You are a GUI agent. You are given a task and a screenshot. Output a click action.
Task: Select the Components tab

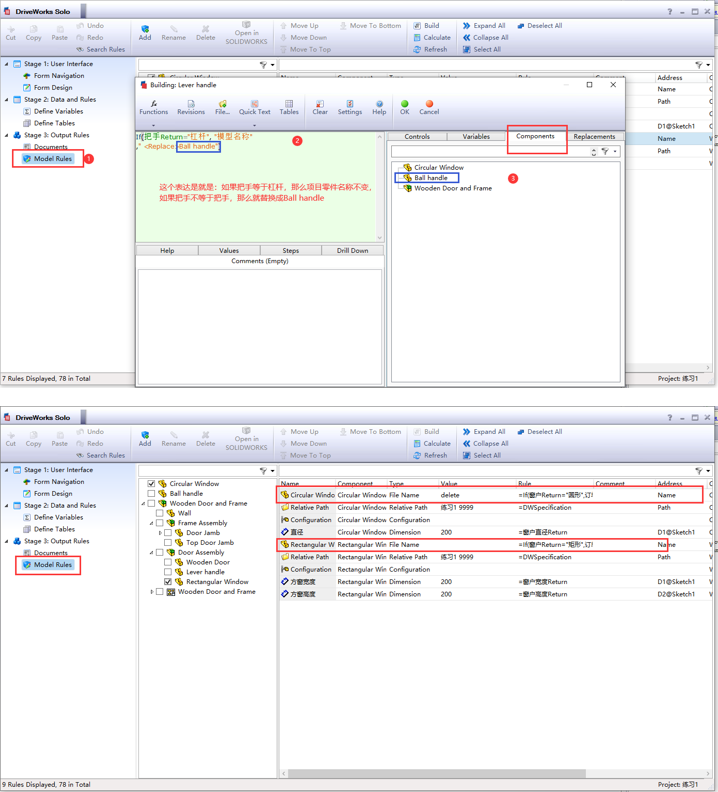tap(536, 136)
